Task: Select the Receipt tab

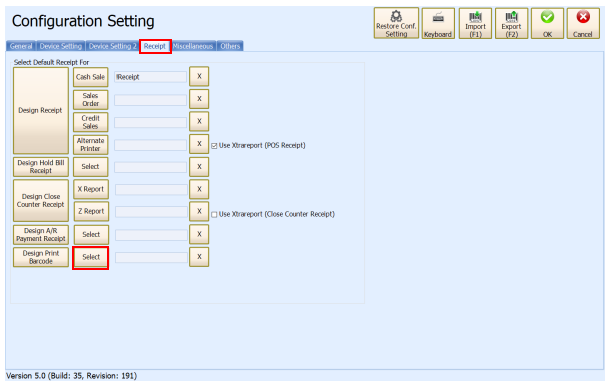Action: [155, 46]
